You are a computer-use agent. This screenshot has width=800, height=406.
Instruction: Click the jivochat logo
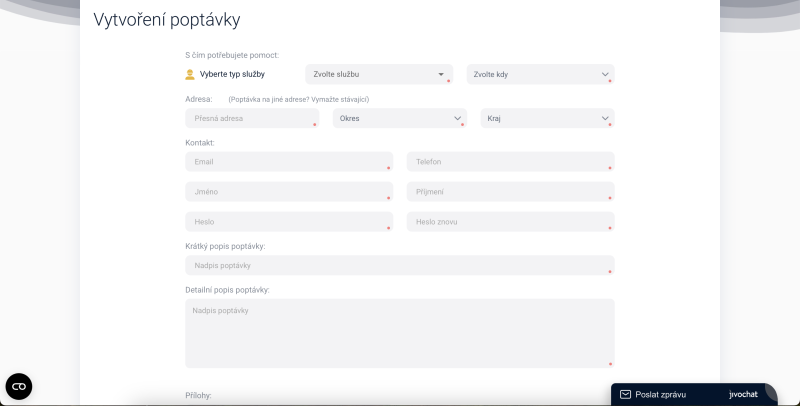[743, 394]
